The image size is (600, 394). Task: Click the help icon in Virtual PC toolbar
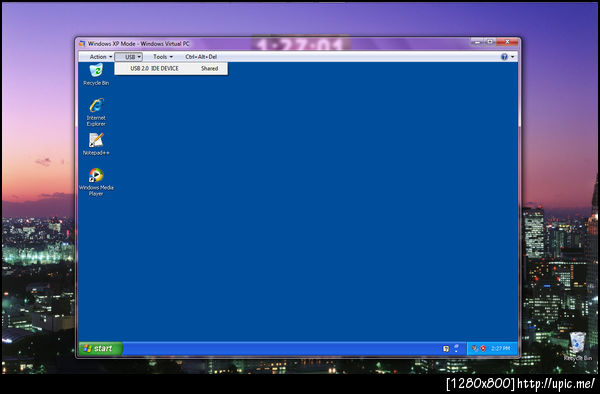[x=504, y=57]
